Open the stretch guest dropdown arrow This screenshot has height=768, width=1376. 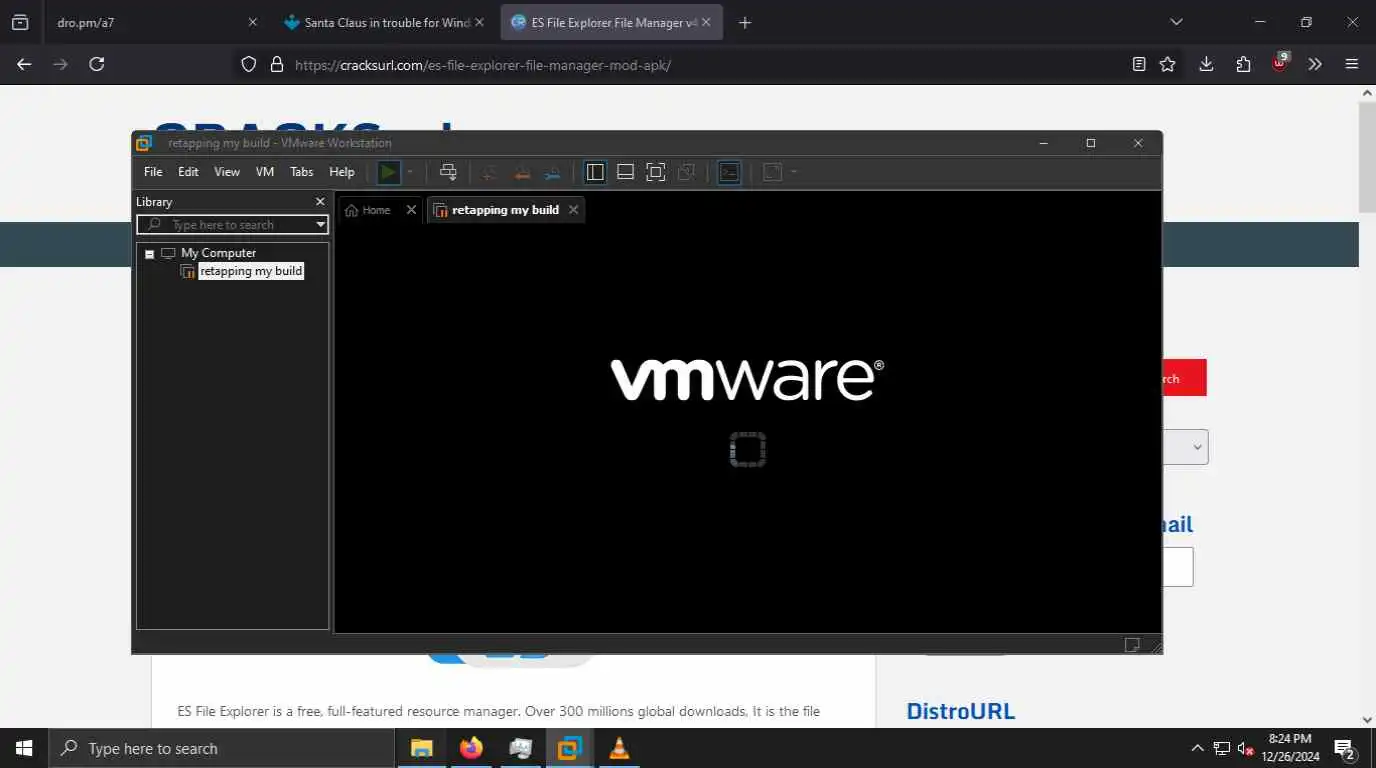(x=794, y=172)
